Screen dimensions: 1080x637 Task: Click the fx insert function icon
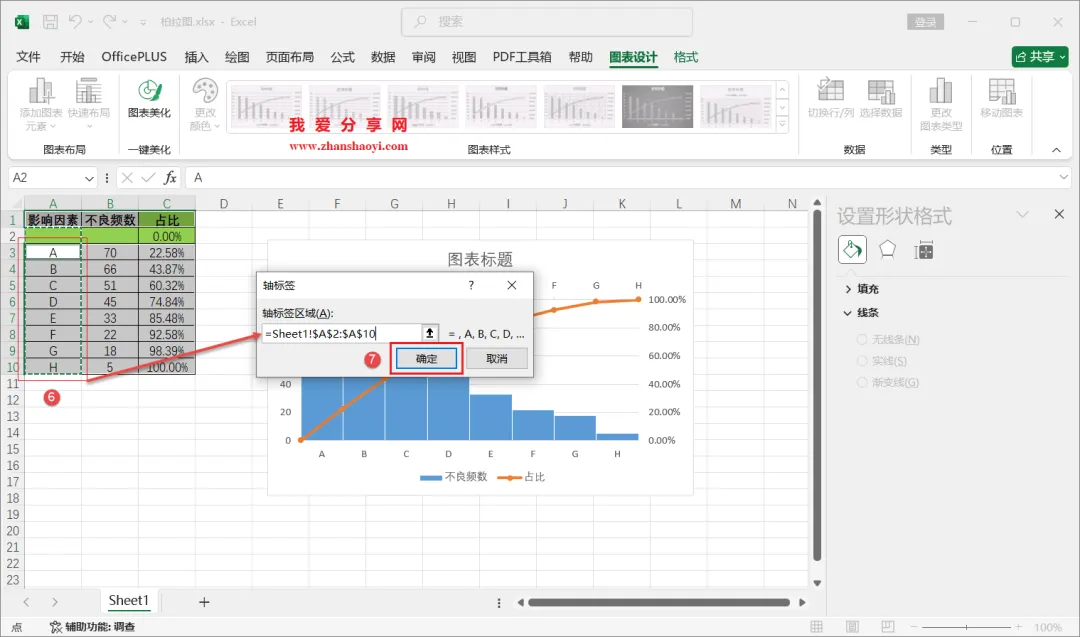click(x=169, y=178)
